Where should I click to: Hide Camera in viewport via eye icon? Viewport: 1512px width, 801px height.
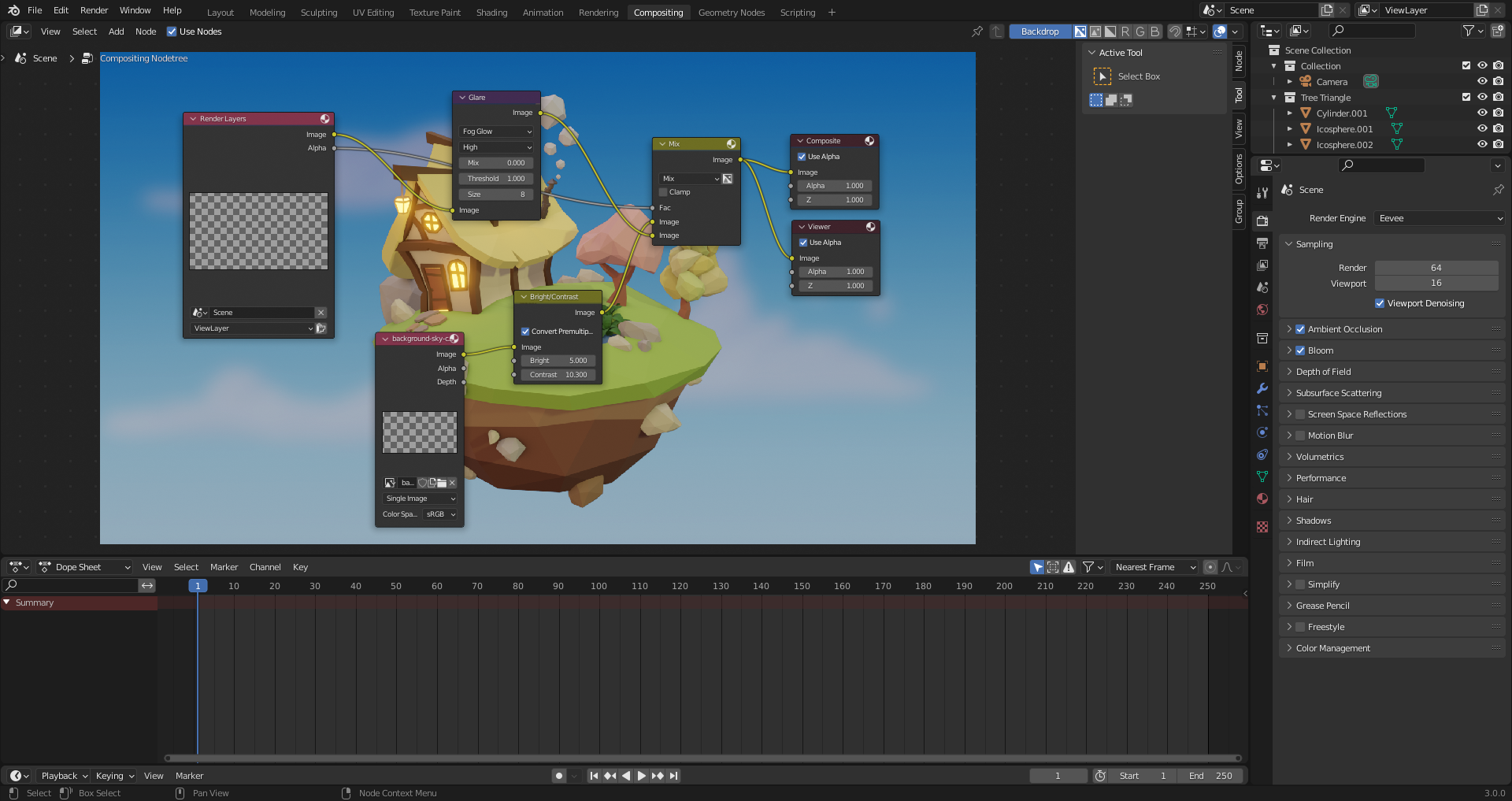[x=1482, y=81]
